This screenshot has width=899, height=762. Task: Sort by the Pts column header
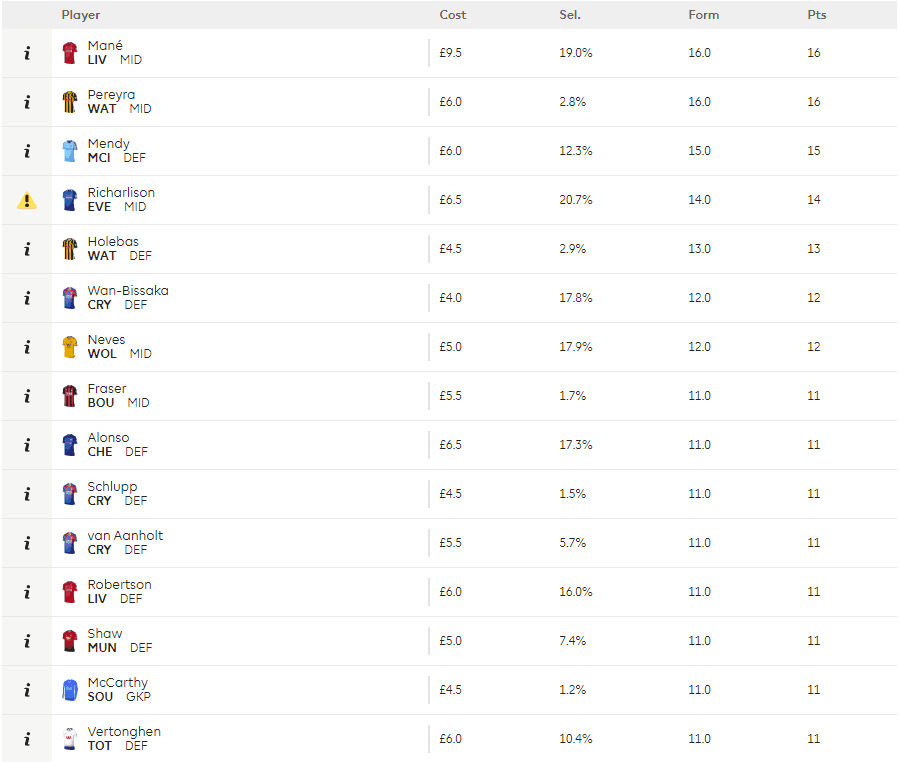[x=816, y=15]
